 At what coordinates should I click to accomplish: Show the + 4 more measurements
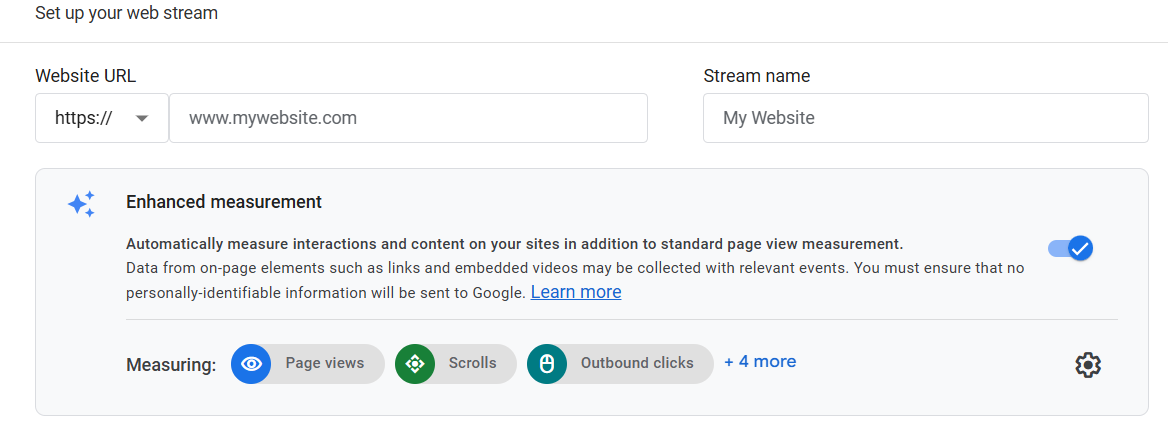tap(760, 362)
